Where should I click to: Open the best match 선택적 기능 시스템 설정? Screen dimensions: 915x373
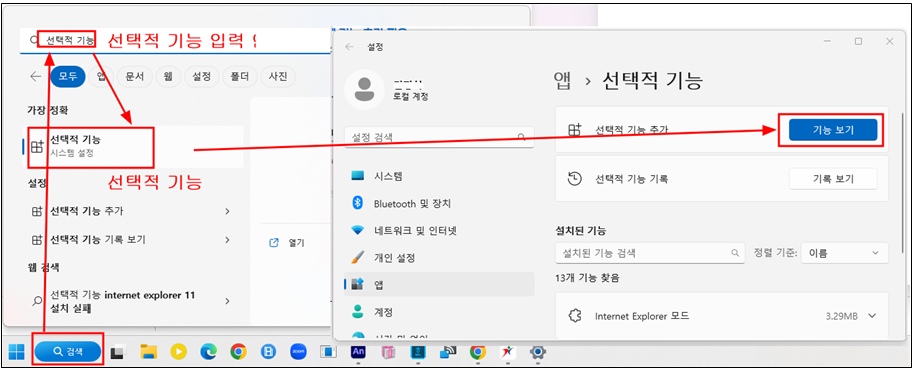click(x=132, y=147)
